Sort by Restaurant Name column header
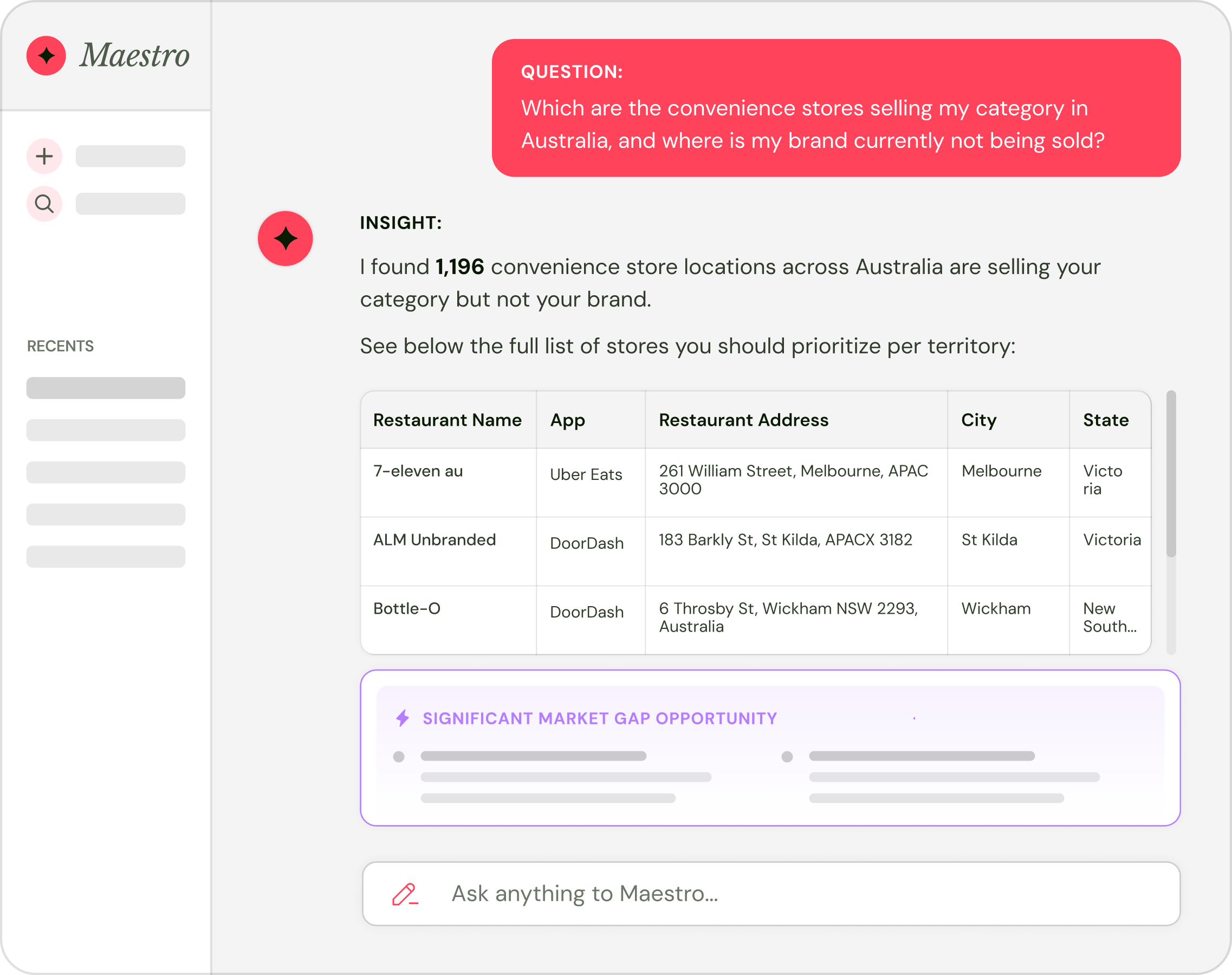This screenshot has width=1232, height=975. pos(448,420)
